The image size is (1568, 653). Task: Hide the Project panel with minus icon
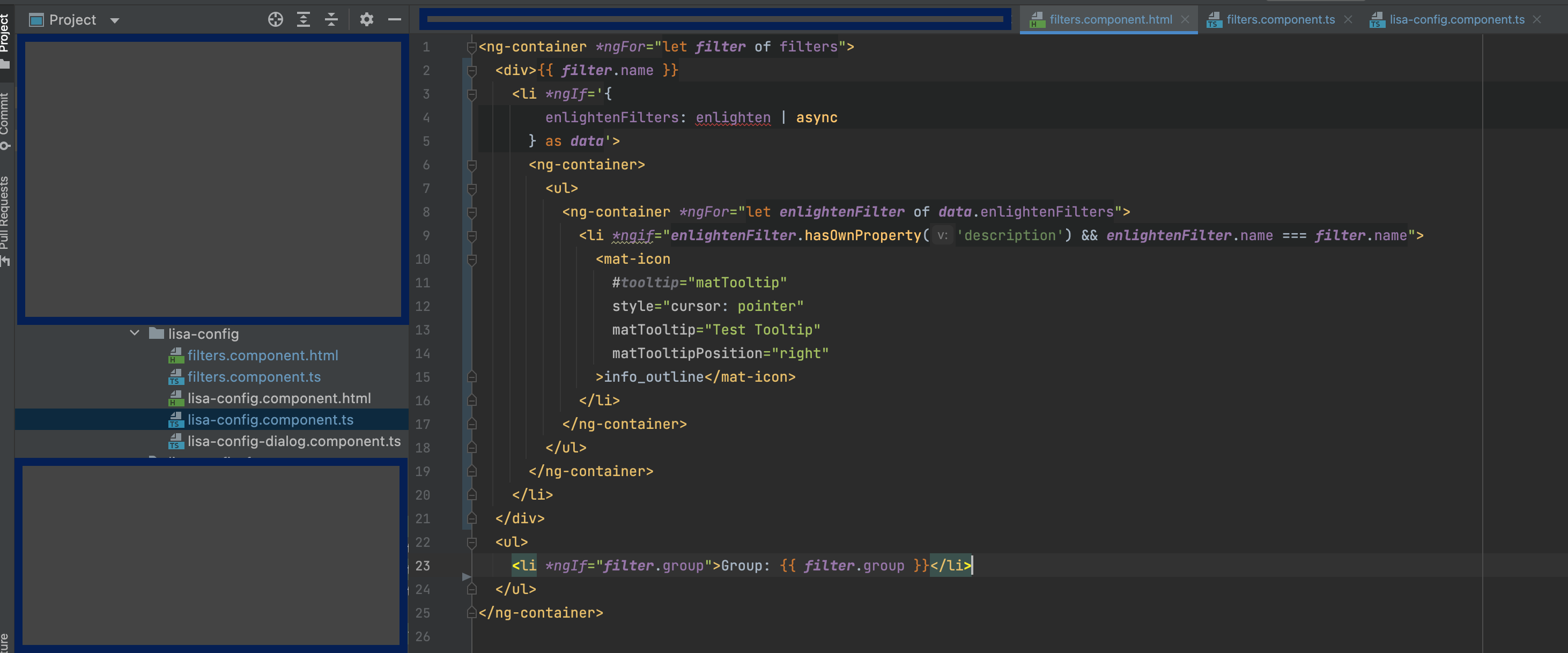click(395, 19)
